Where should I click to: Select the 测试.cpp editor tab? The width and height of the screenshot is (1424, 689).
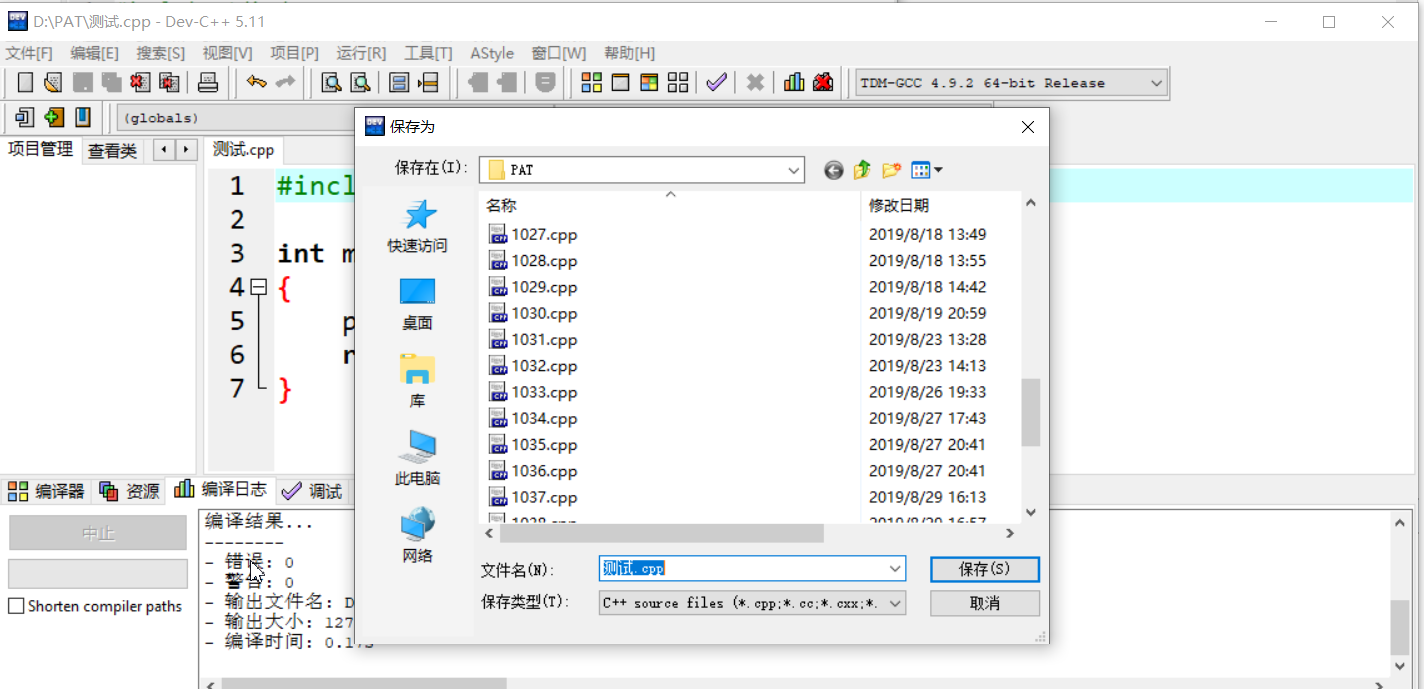click(x=244, y=150)
